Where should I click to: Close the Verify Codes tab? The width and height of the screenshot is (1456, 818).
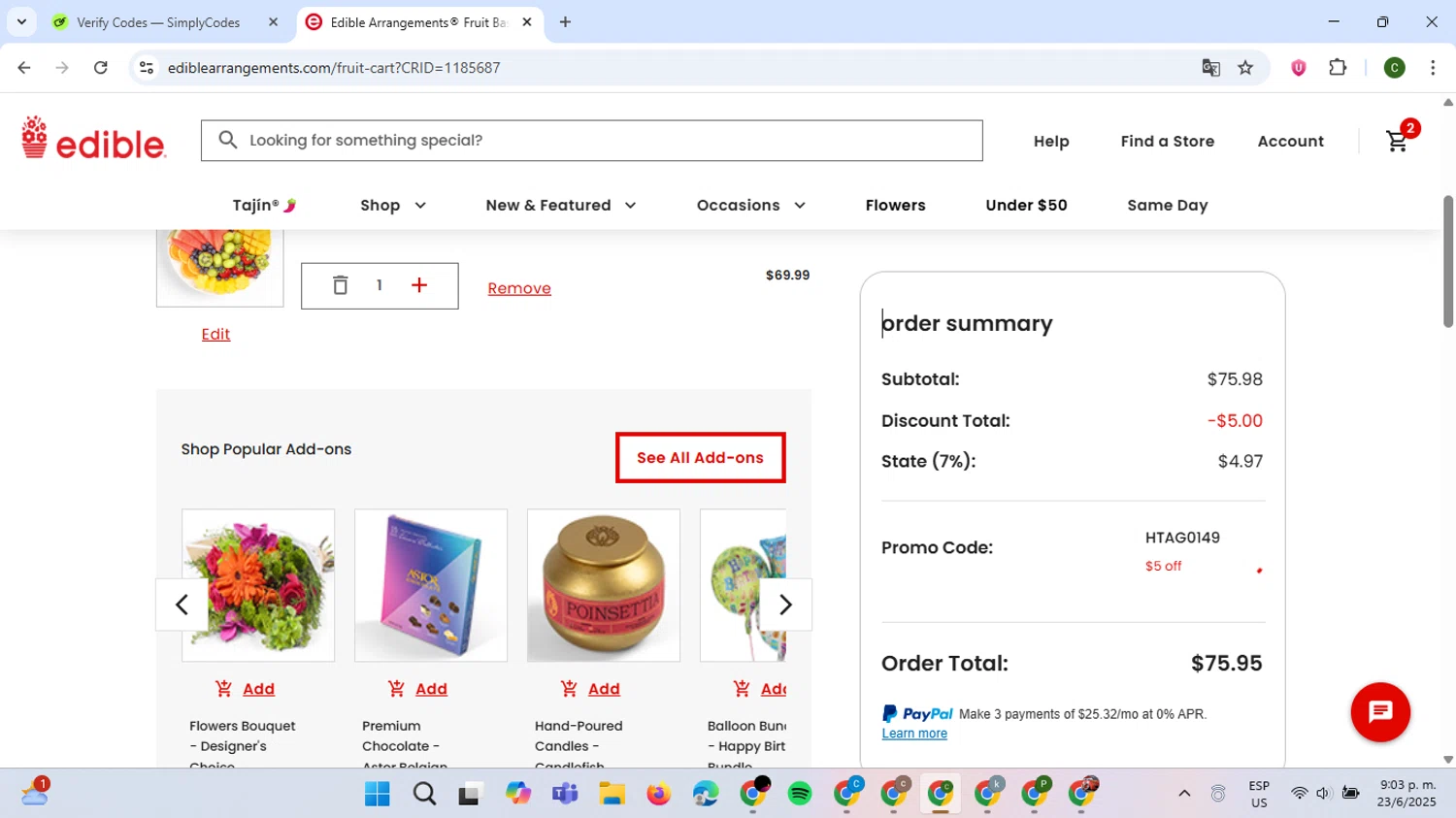click(x=274, y=22)
